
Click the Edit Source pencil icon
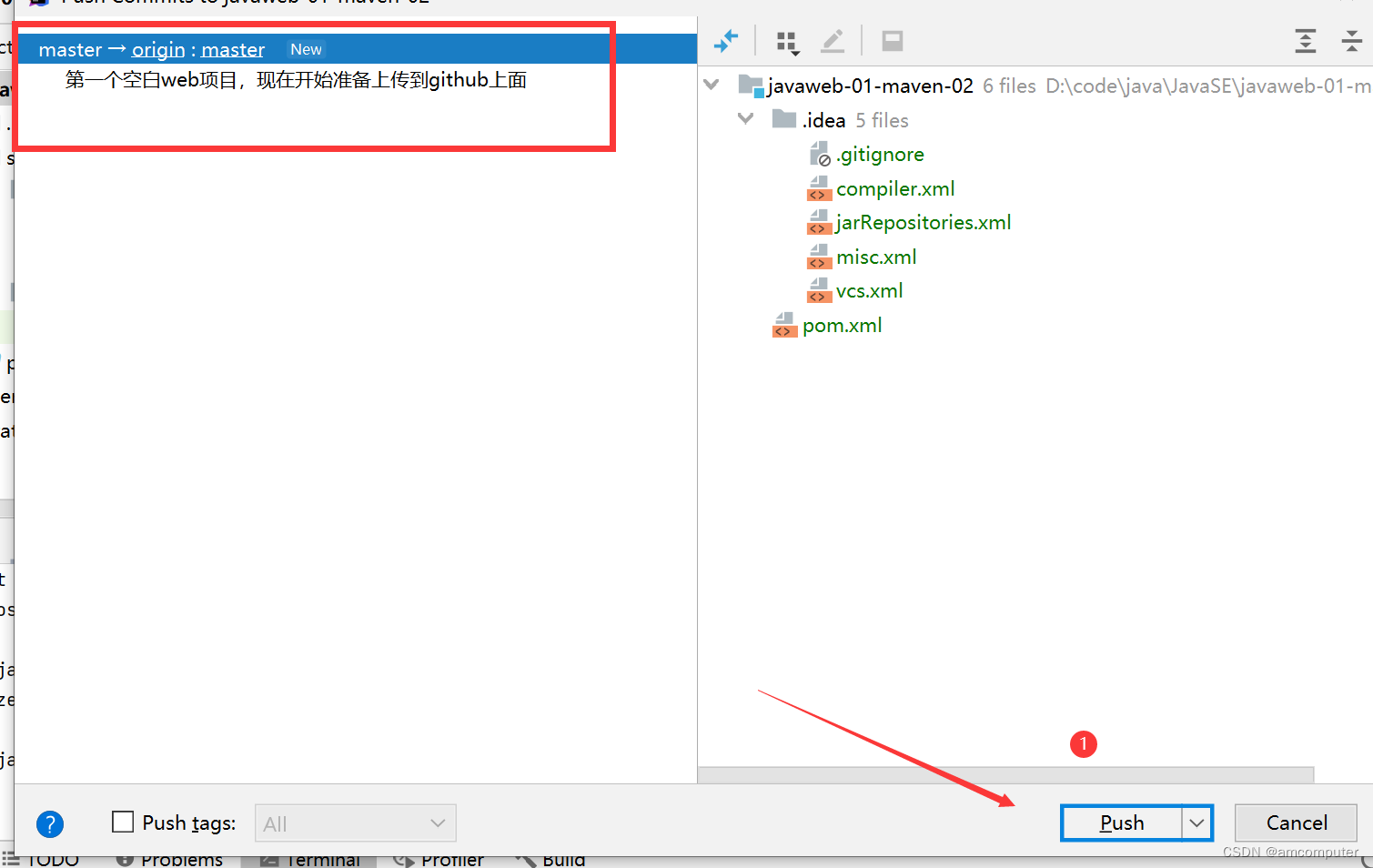[x=833, y=41]
